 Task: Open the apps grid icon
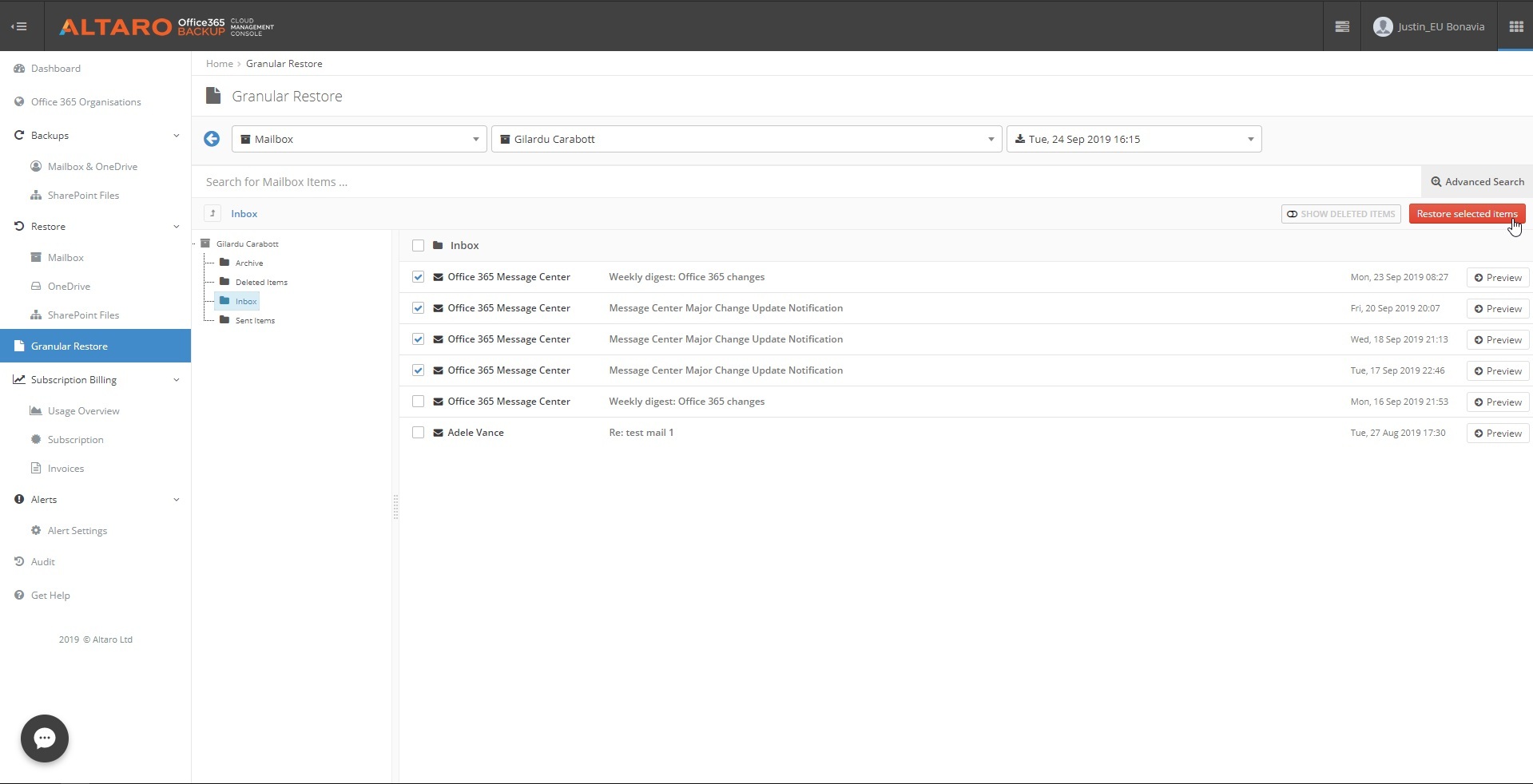click(x=1515, y=26)
